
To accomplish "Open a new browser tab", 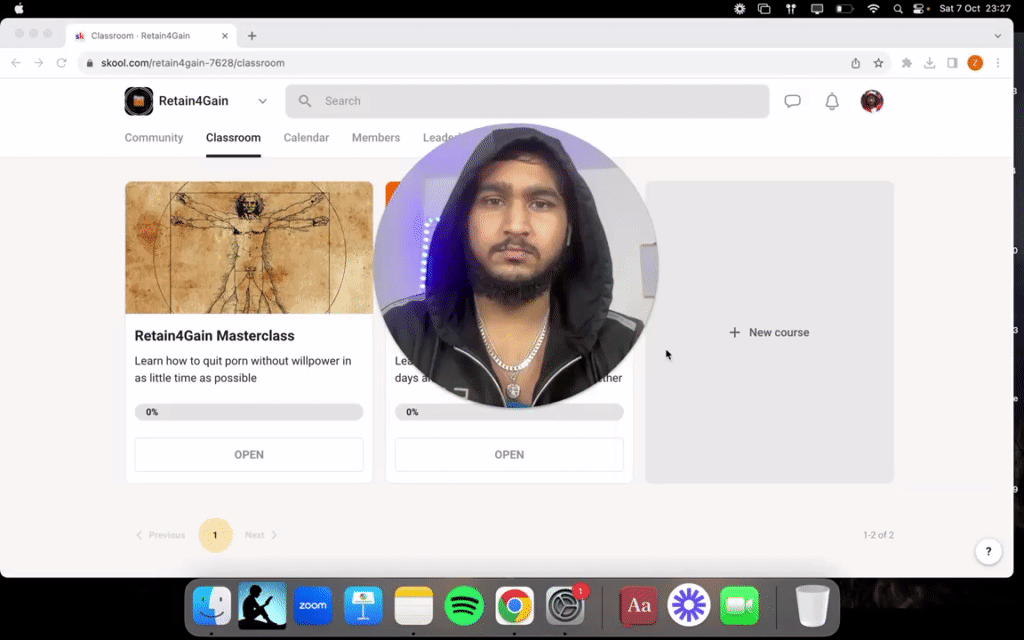I will (x=251, y=36).
